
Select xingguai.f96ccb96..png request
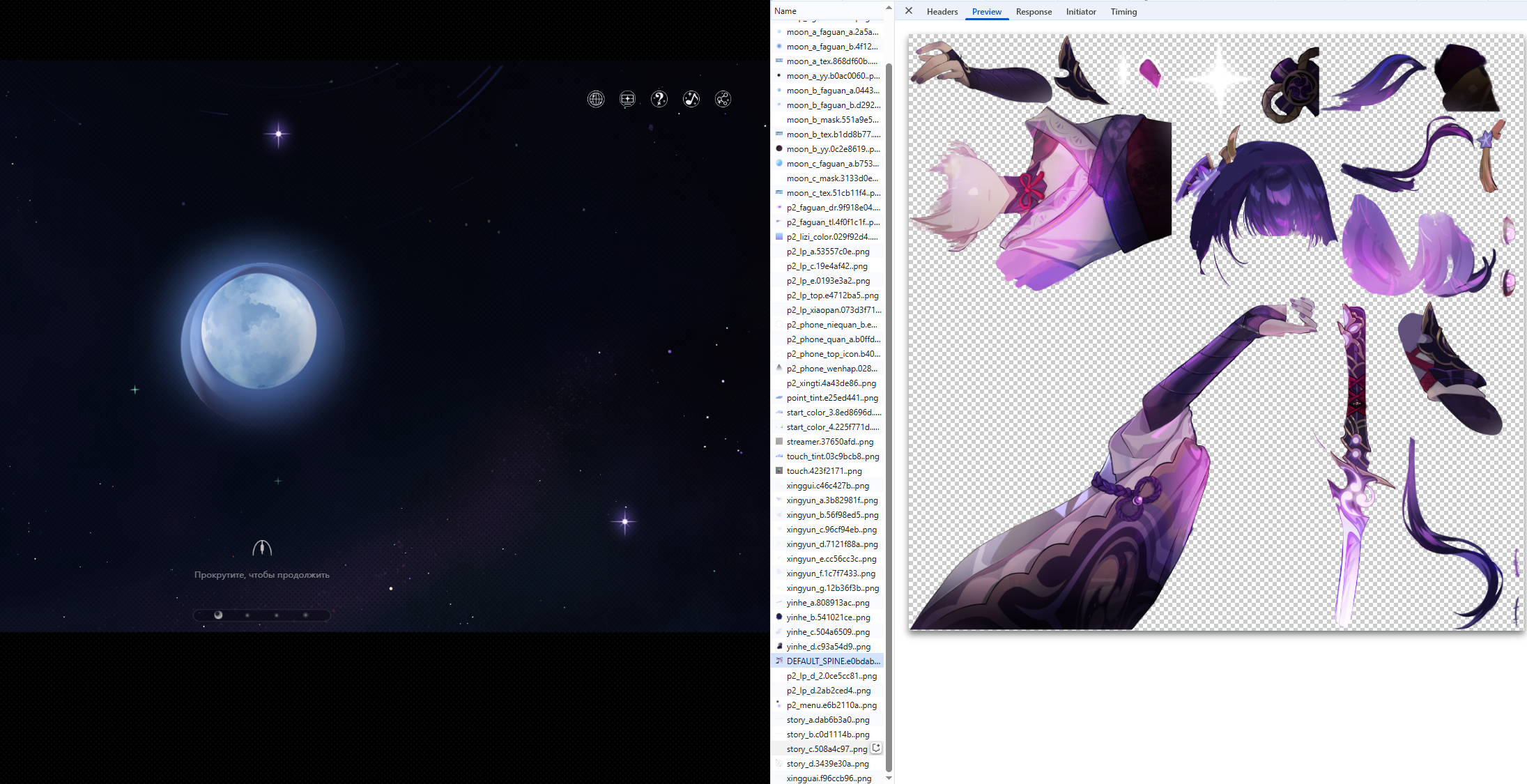(x=827, y=778)
